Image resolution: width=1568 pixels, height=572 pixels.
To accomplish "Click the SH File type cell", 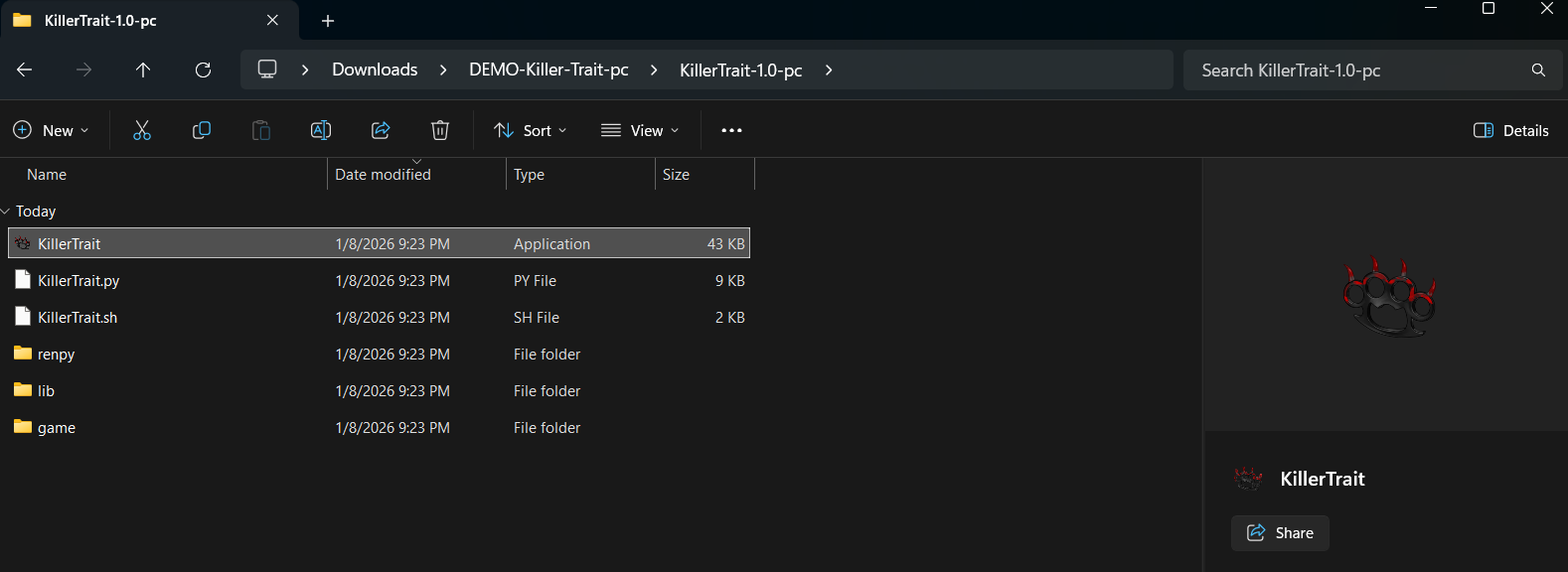I will (537, 317).
